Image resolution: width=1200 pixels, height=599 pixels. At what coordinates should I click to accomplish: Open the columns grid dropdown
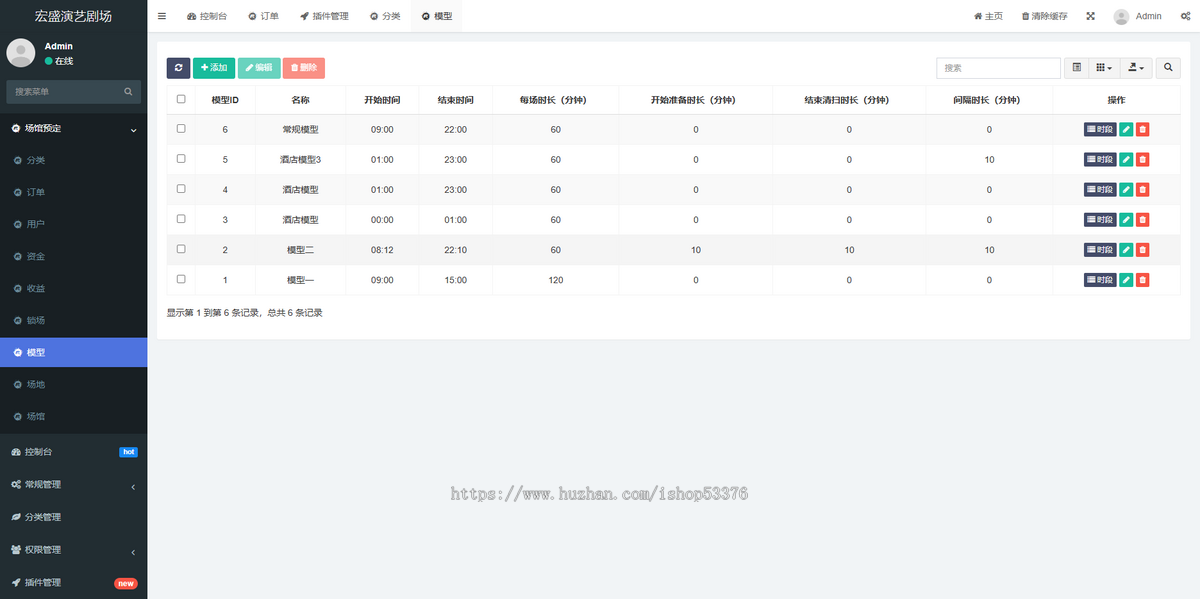point(1104,68)
